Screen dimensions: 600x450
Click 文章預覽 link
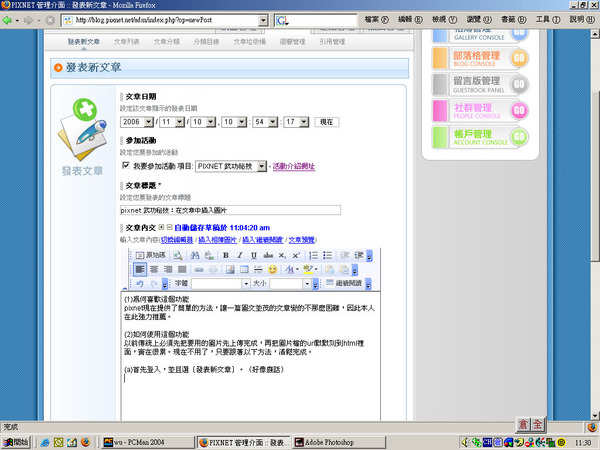(x=302, y=240)
